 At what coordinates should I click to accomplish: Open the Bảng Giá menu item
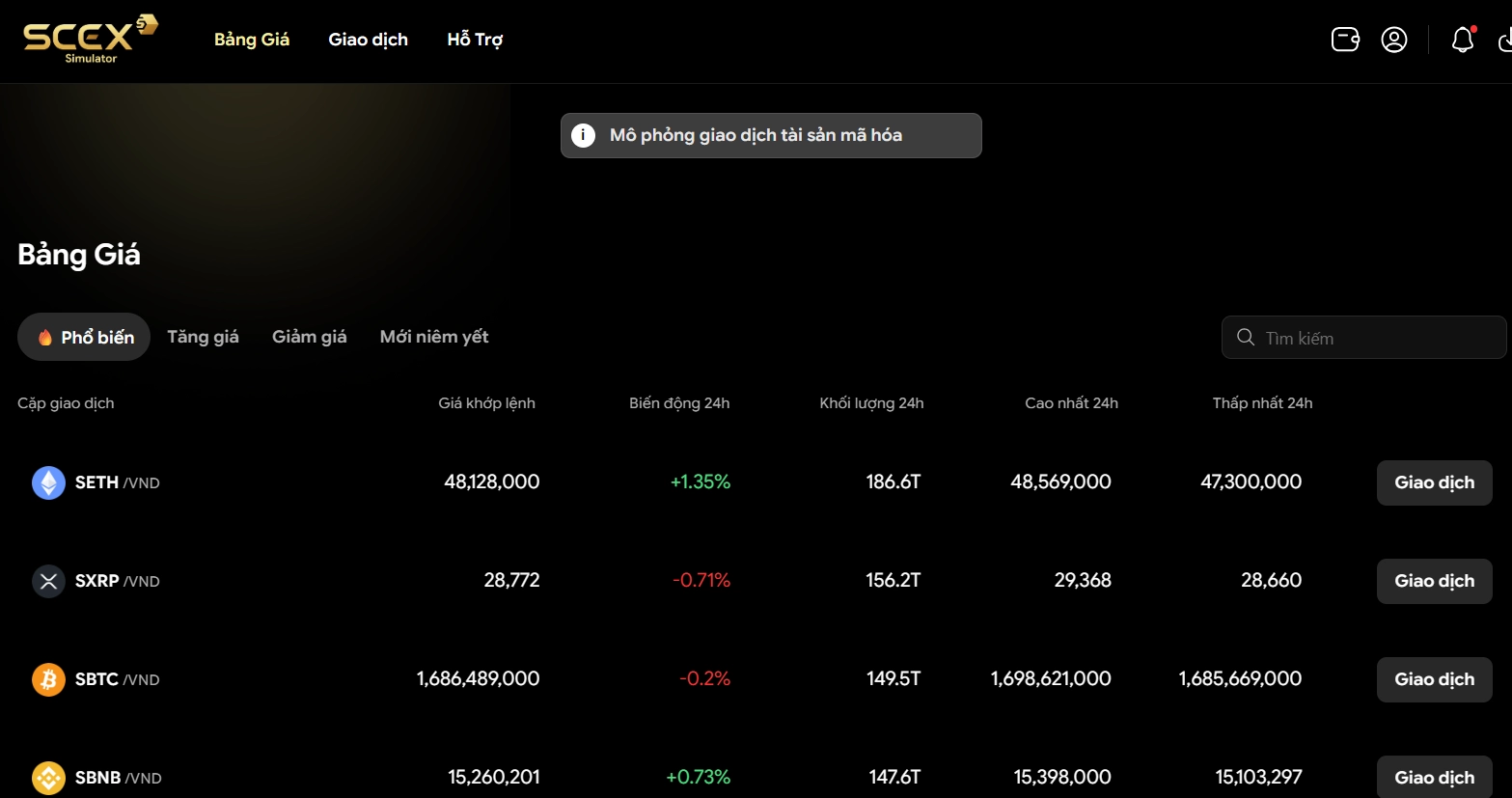tap(252, 40)
